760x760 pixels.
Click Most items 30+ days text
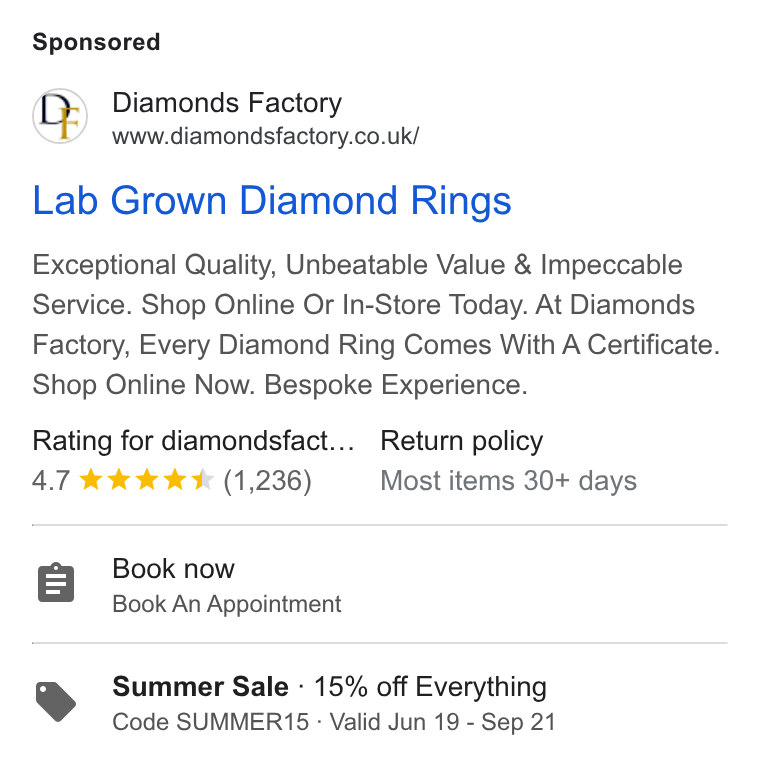508,481
